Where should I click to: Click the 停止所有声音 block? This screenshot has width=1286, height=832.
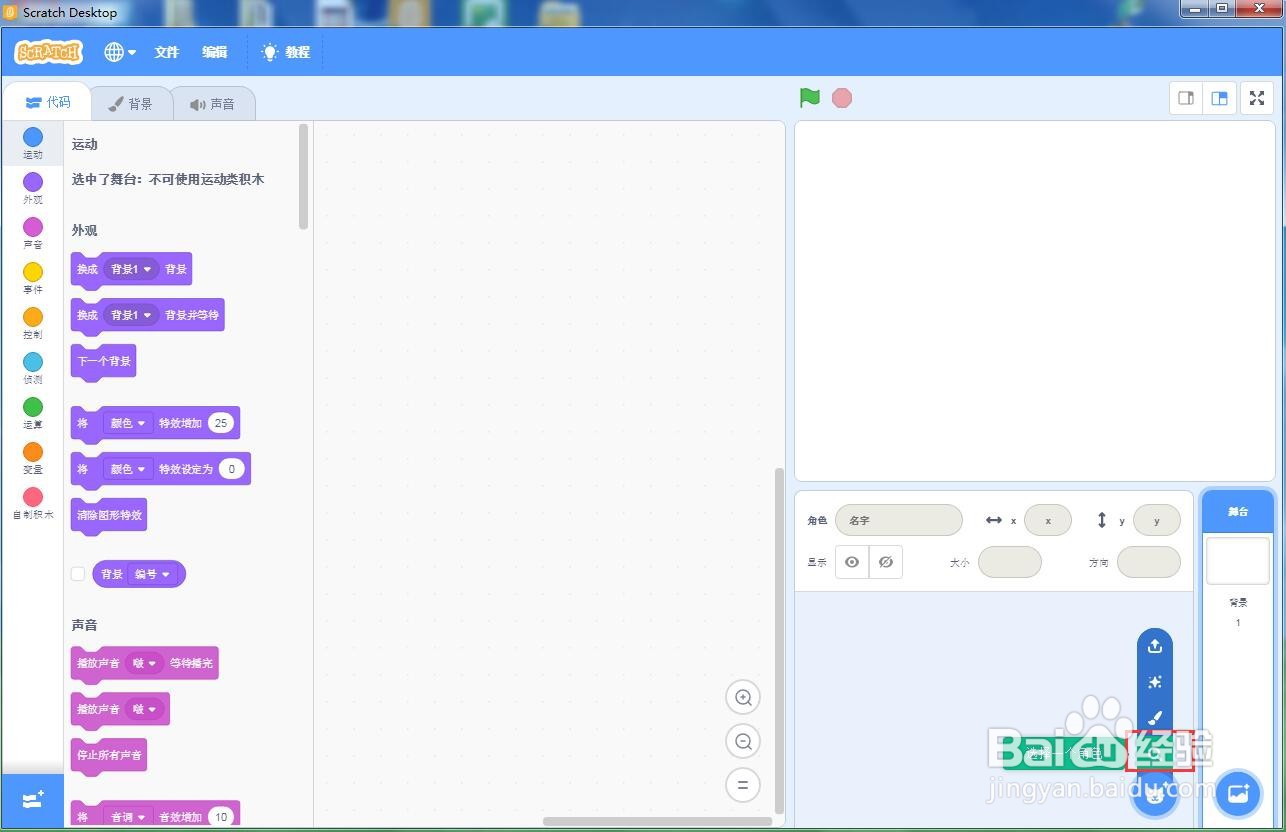(x=109, y=756)
